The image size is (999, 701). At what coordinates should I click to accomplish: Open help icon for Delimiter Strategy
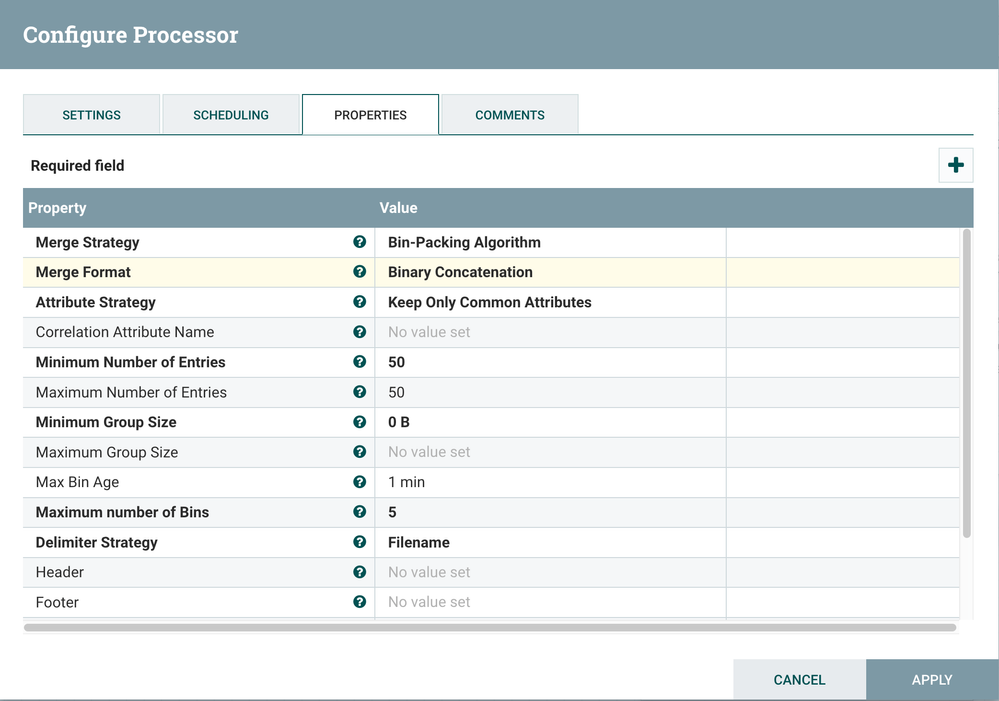pyautogui.click(x=359, y=542)
